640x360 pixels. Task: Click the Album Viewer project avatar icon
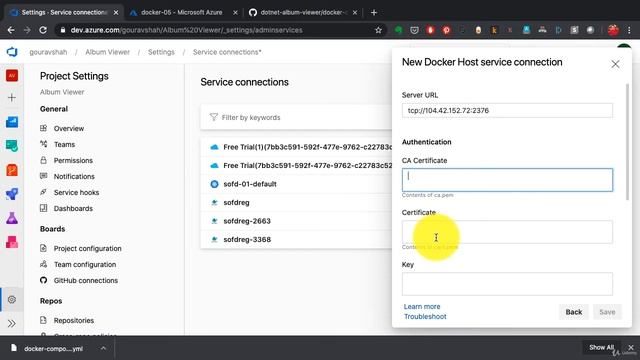(12, 76)
